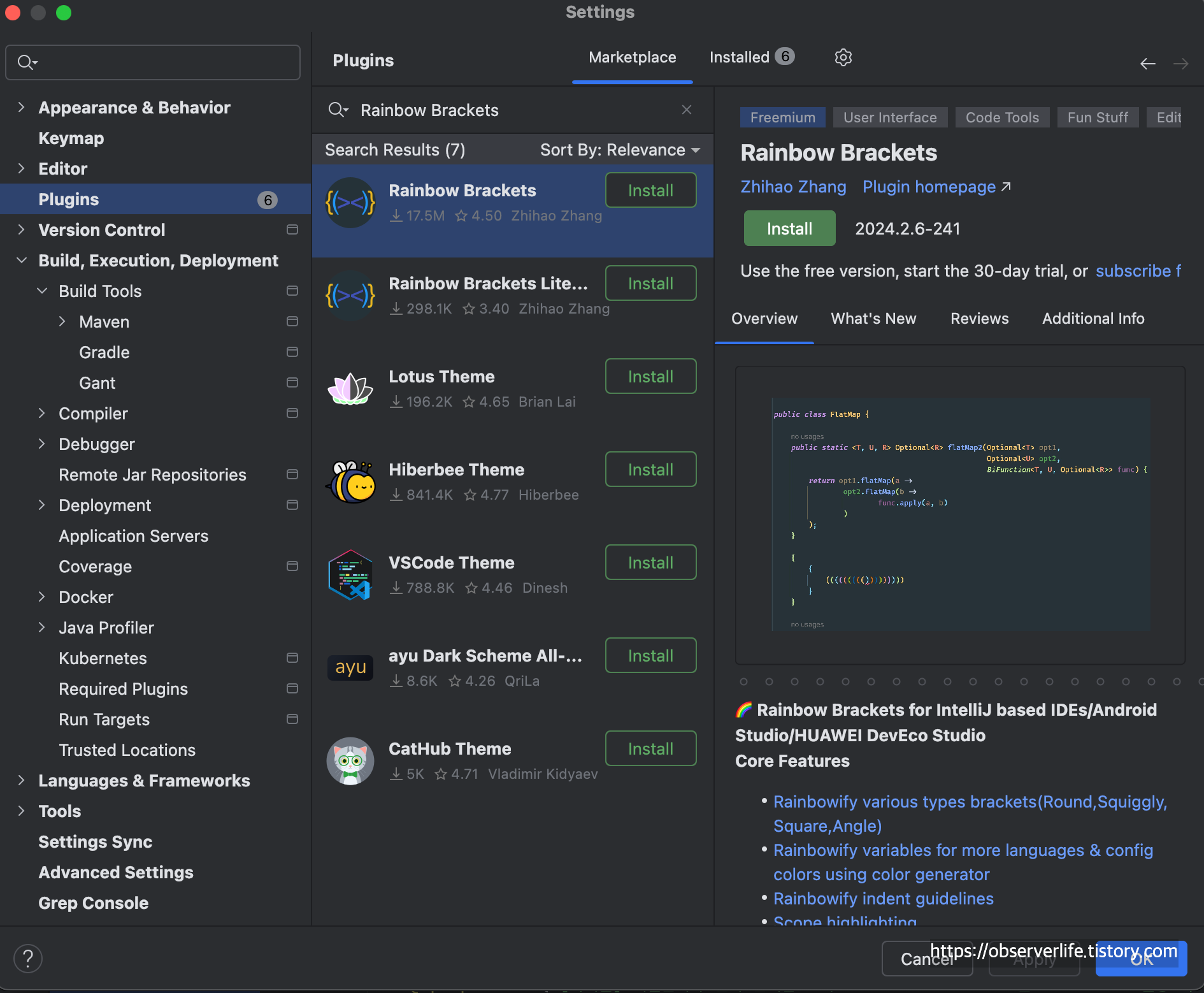Select the Hiberbee Theme bee icon

tap(350, 482)
